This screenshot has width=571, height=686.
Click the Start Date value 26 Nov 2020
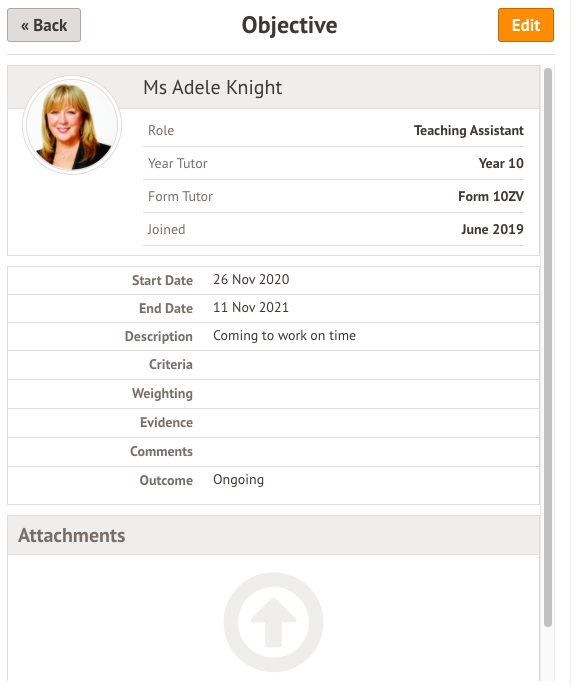[x=251, y=280]
